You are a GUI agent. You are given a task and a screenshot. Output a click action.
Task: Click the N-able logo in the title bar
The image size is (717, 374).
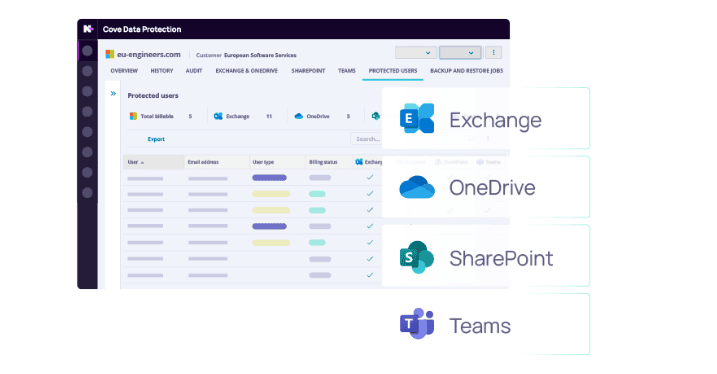[88, 29]
